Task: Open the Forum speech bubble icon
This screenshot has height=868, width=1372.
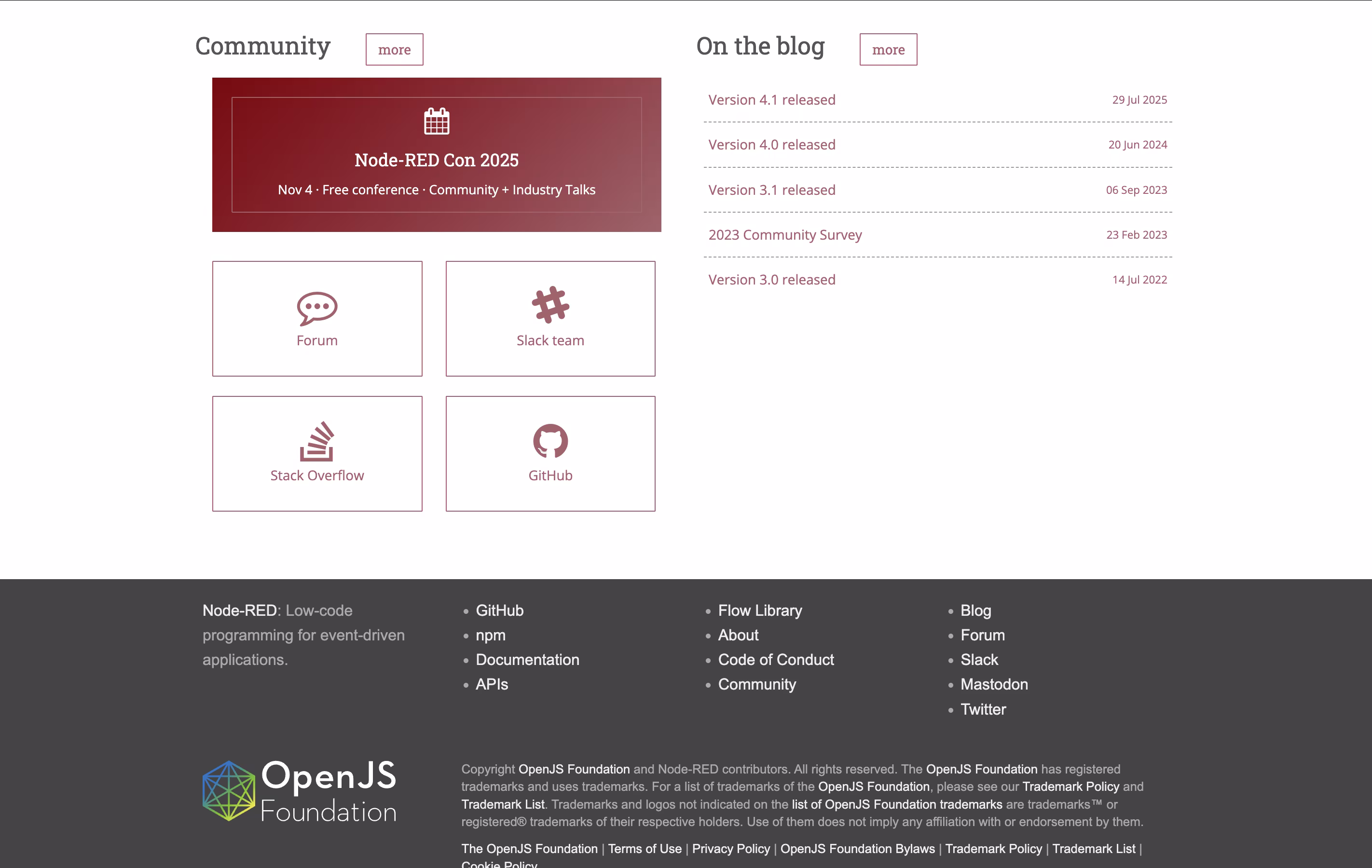Action: pyautogui.click(x=317, y=308)
